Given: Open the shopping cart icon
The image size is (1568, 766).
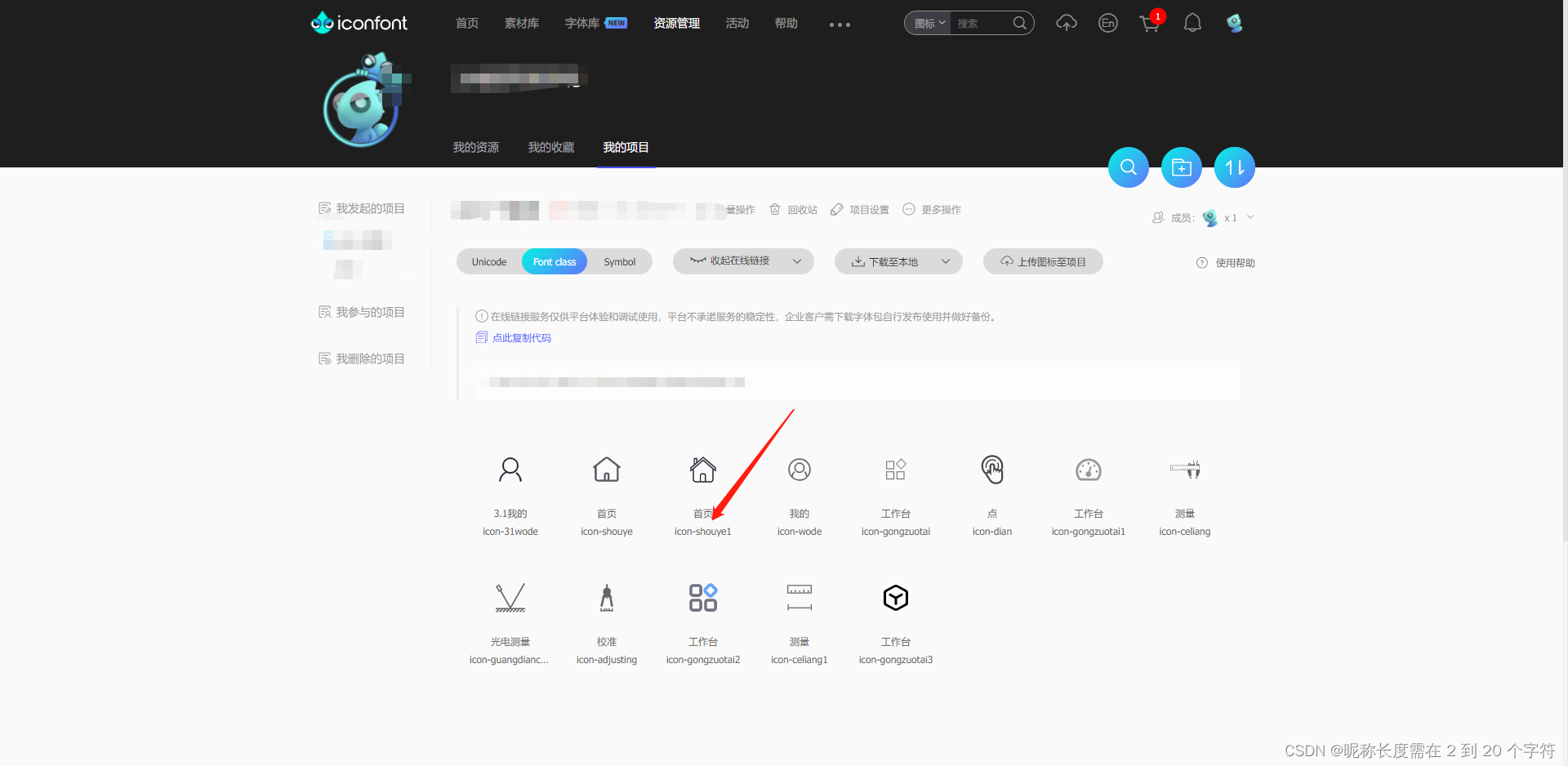Looking at the screenshot, I should tap(1150, 23).
